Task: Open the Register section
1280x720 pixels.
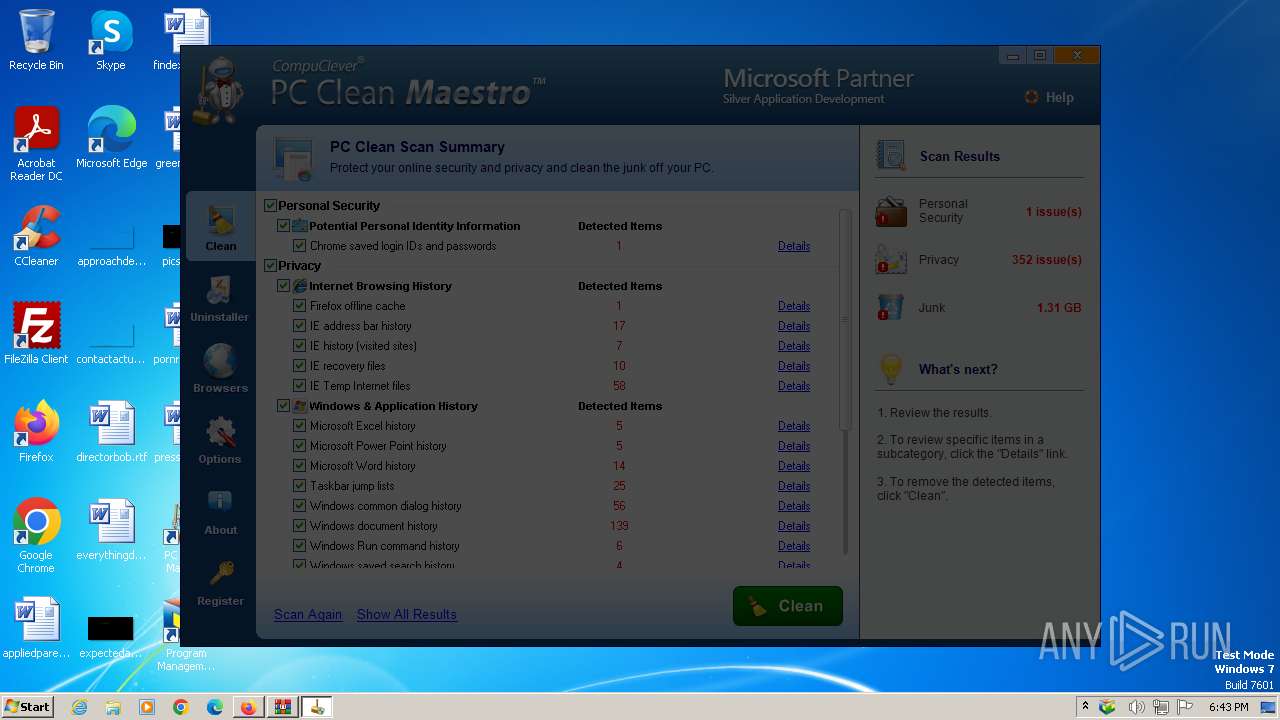Action: 220,582
